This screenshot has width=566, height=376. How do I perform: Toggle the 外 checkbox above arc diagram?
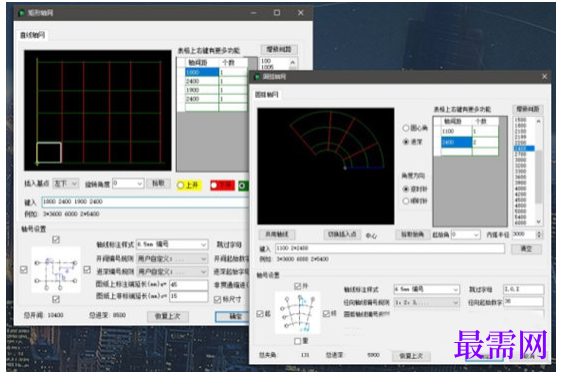300,286
